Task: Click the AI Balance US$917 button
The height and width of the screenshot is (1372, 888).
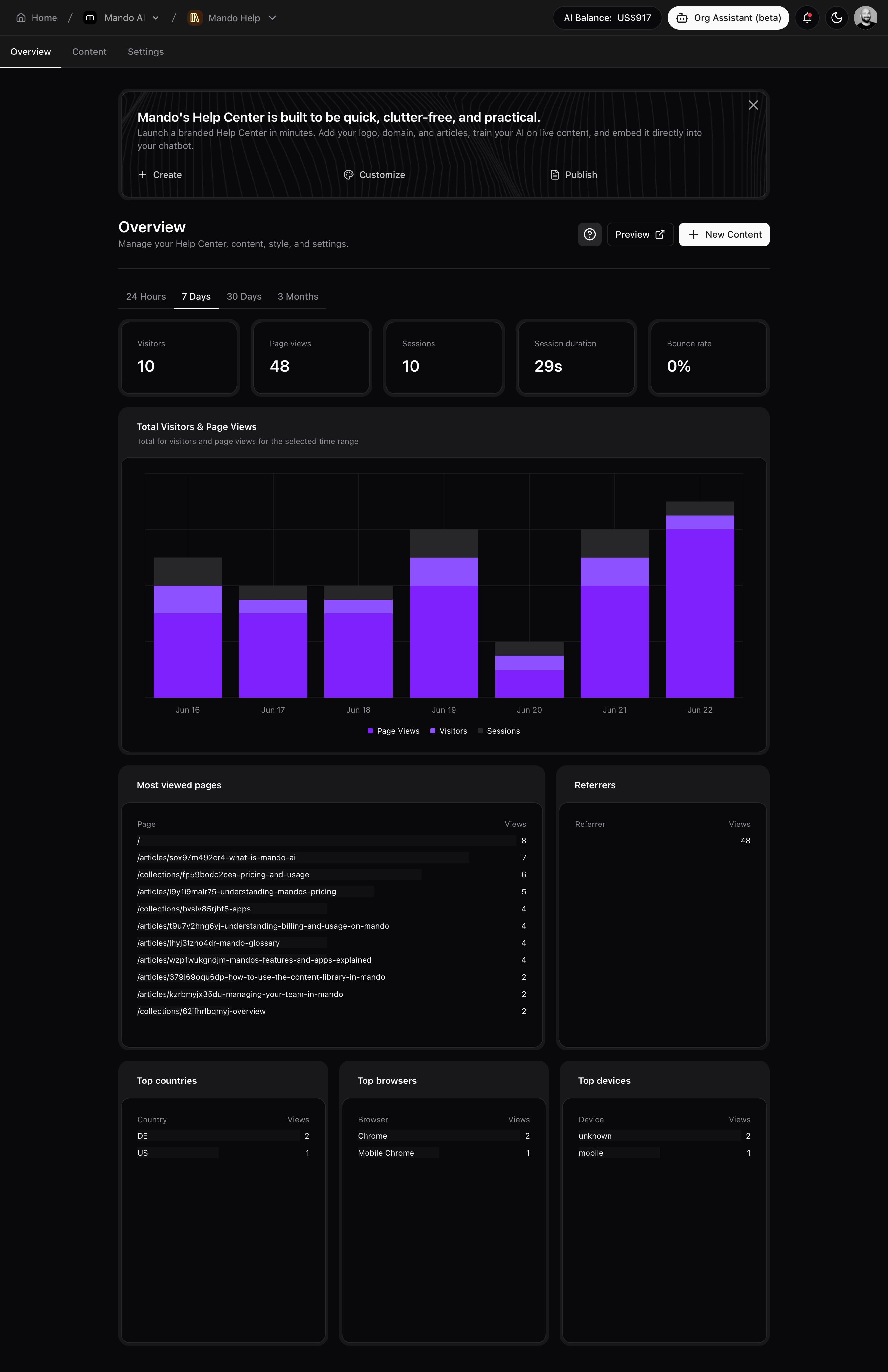Action: point(607,18)
